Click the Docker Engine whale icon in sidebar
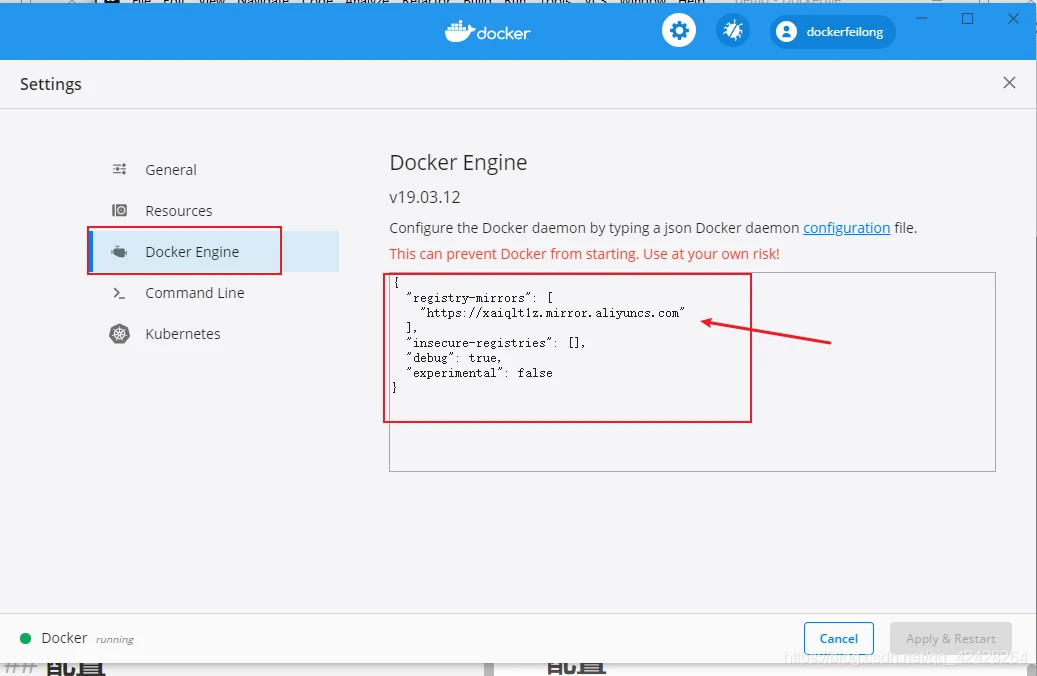 pyautogui.click(x=119, y=252)
